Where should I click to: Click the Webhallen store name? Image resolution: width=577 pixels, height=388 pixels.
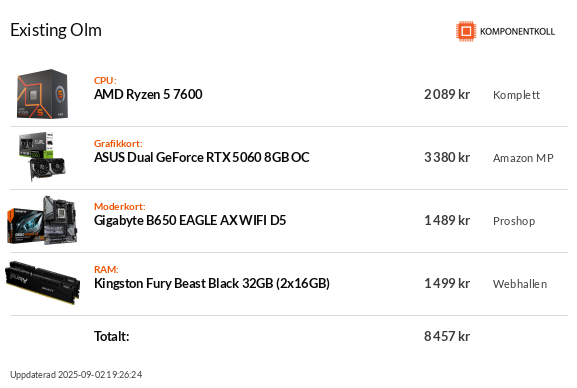[x=520, y=284]
